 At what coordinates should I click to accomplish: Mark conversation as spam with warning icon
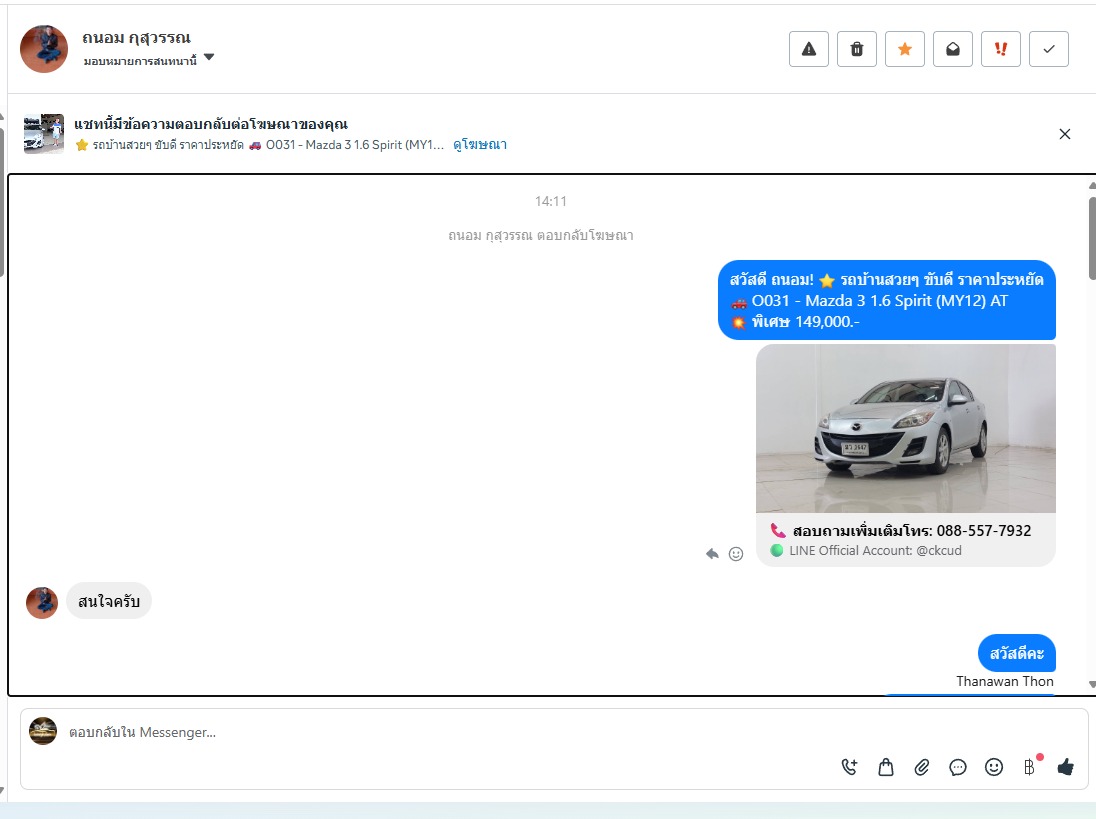809,49
